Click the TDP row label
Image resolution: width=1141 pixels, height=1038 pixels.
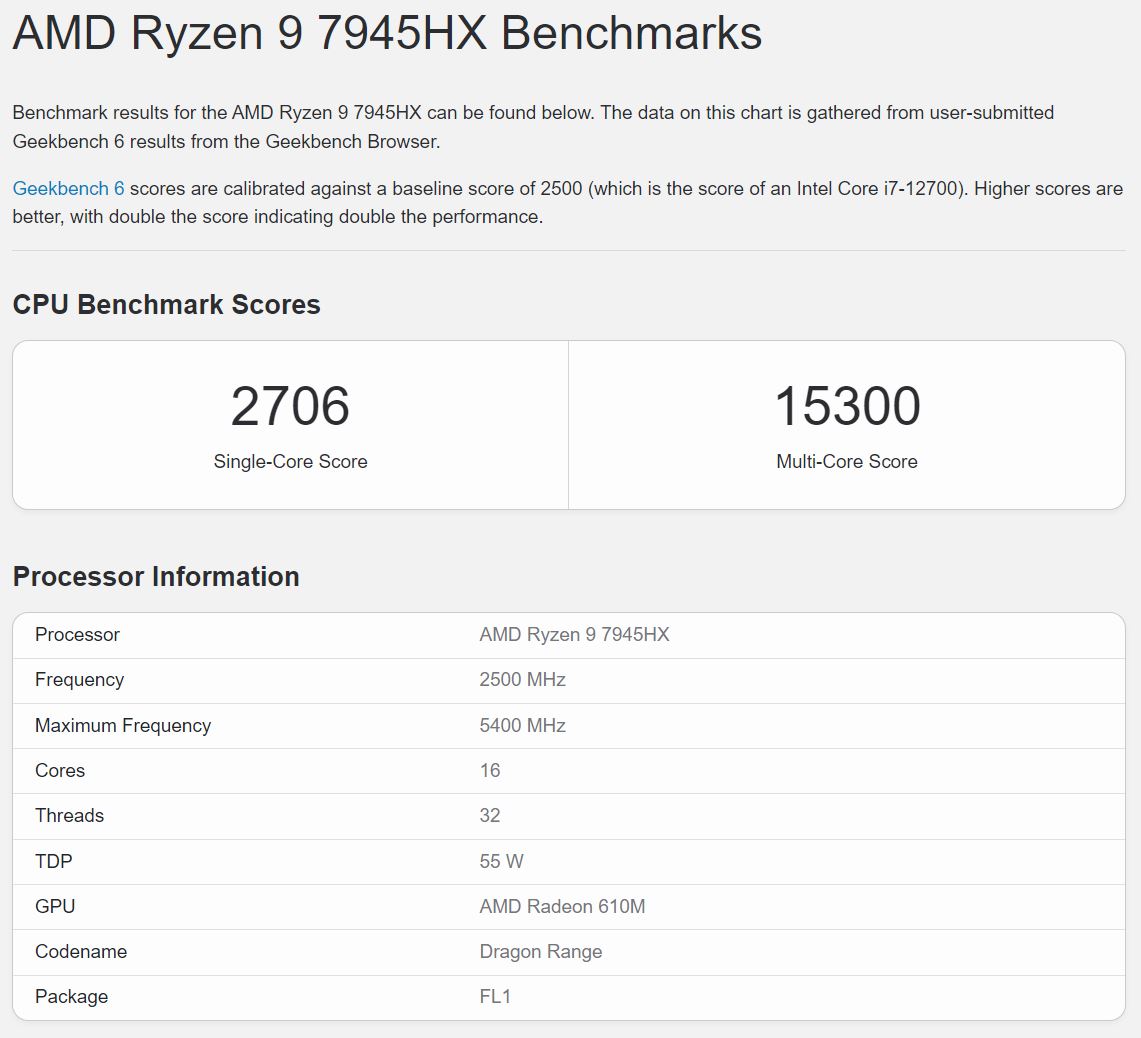(x=54, y=862)
